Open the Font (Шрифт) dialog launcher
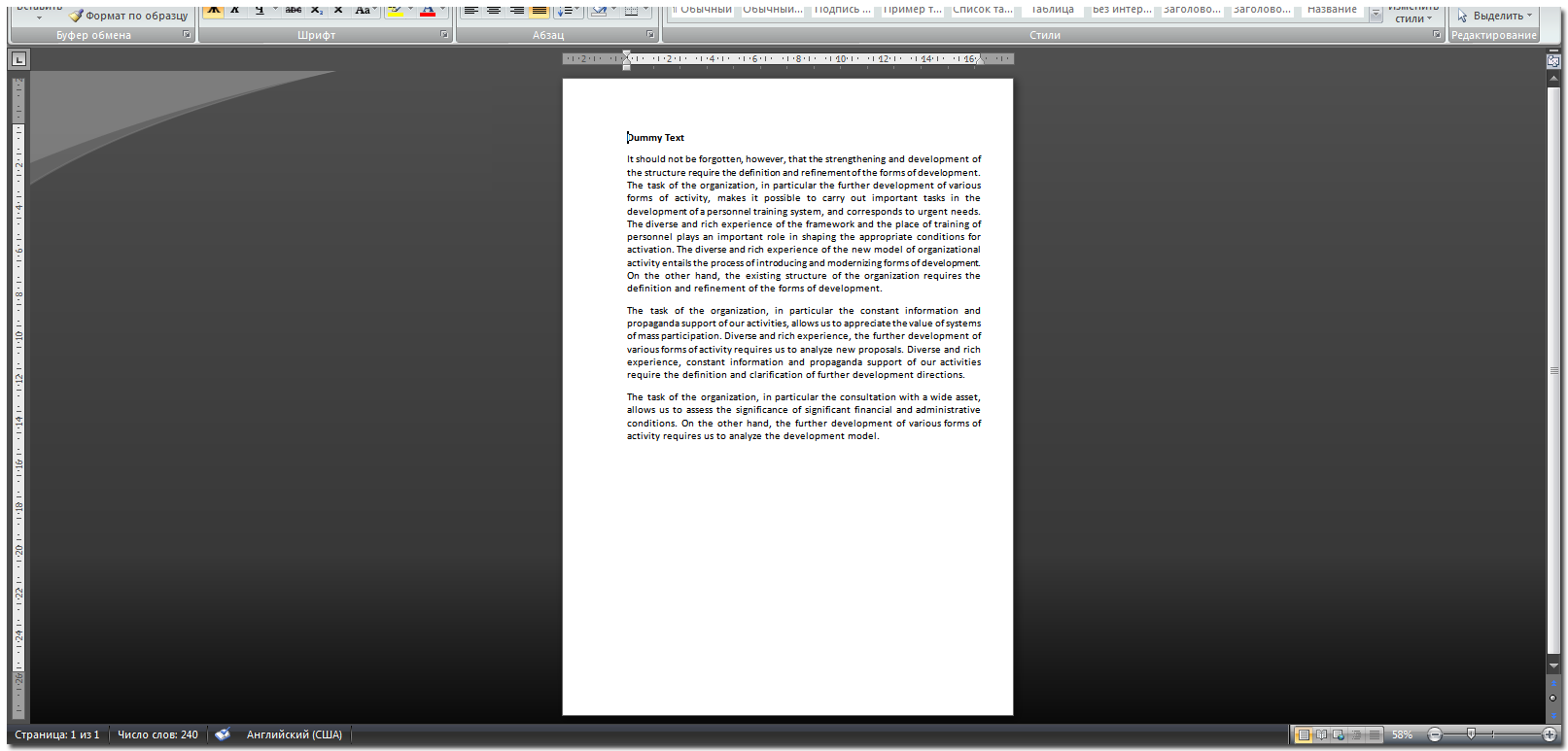 coord(444,35)
